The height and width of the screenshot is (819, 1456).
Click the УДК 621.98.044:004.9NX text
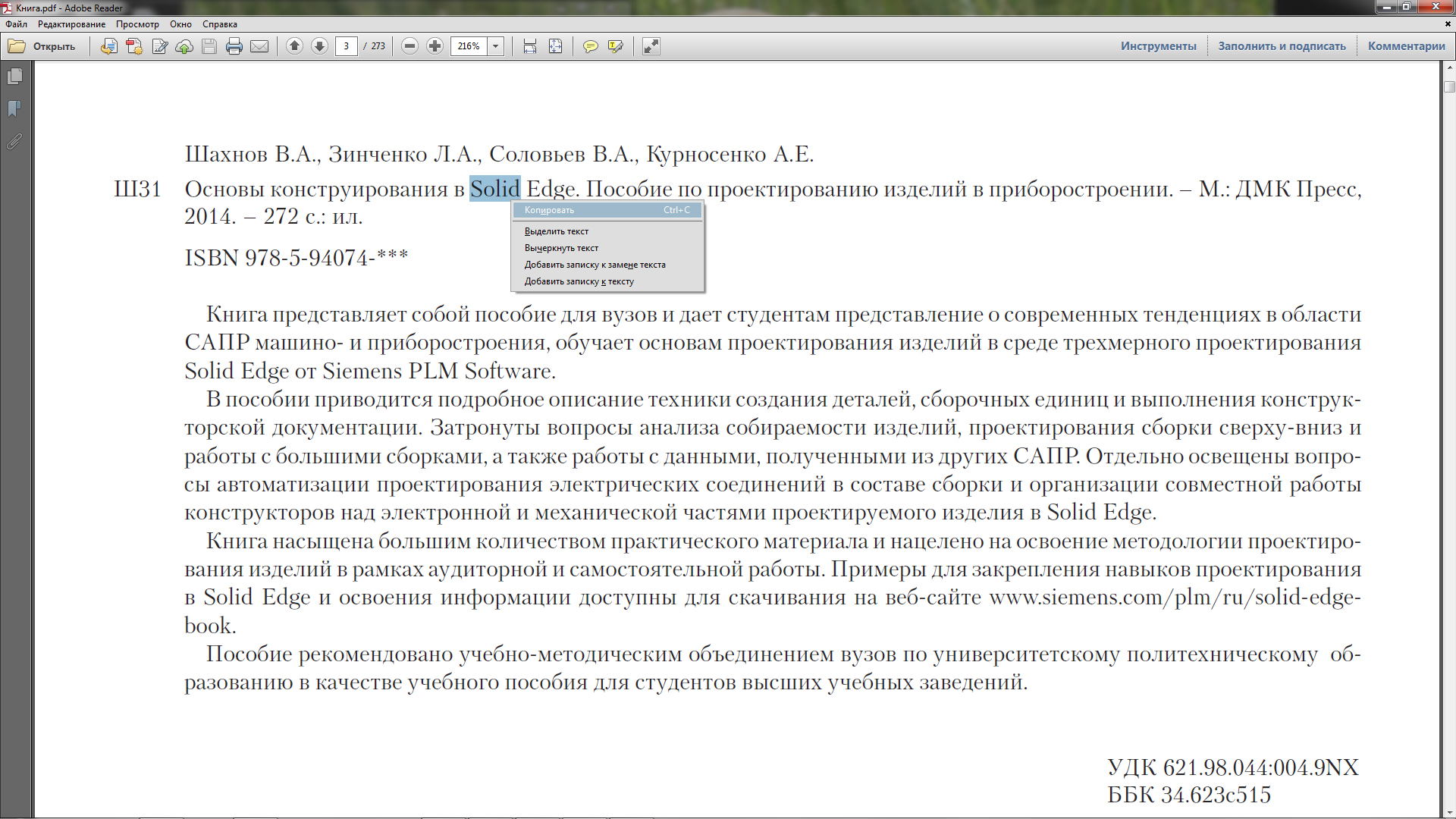point(1233,767)
